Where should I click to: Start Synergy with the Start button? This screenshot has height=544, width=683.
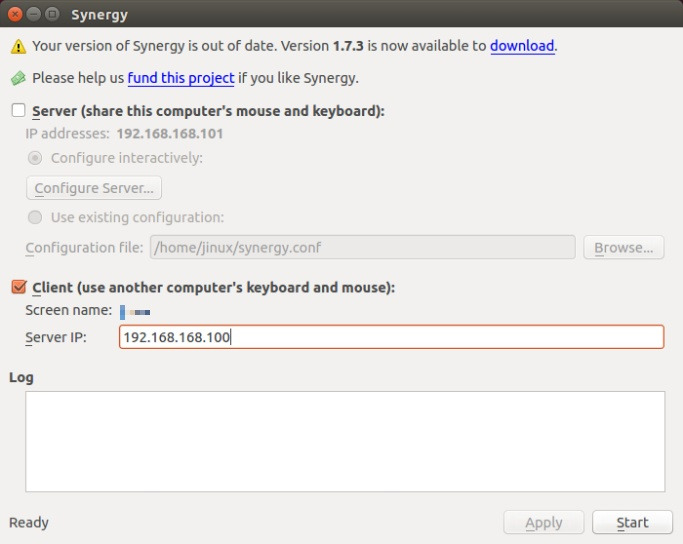click(632, 522)
